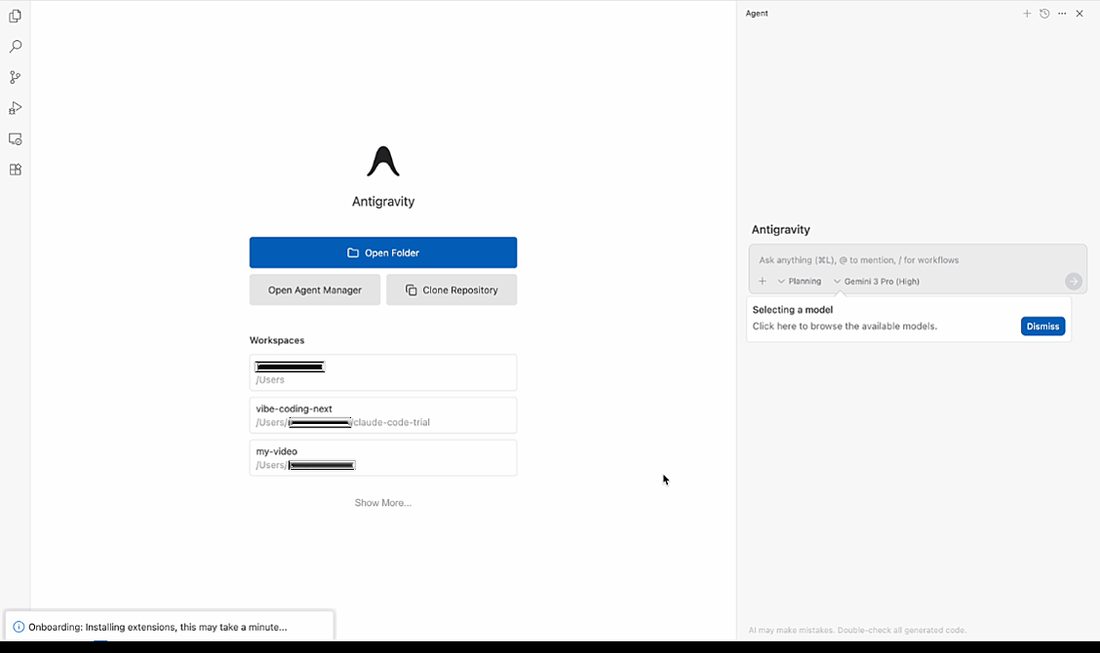Open Agent conversation history icon

pos(1045,13)
